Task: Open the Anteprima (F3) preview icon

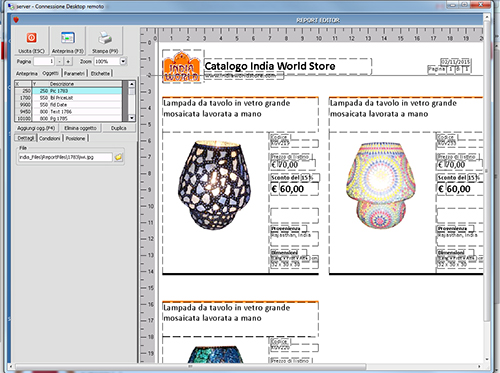Action: pyautogui.click(x=68, y=38)
